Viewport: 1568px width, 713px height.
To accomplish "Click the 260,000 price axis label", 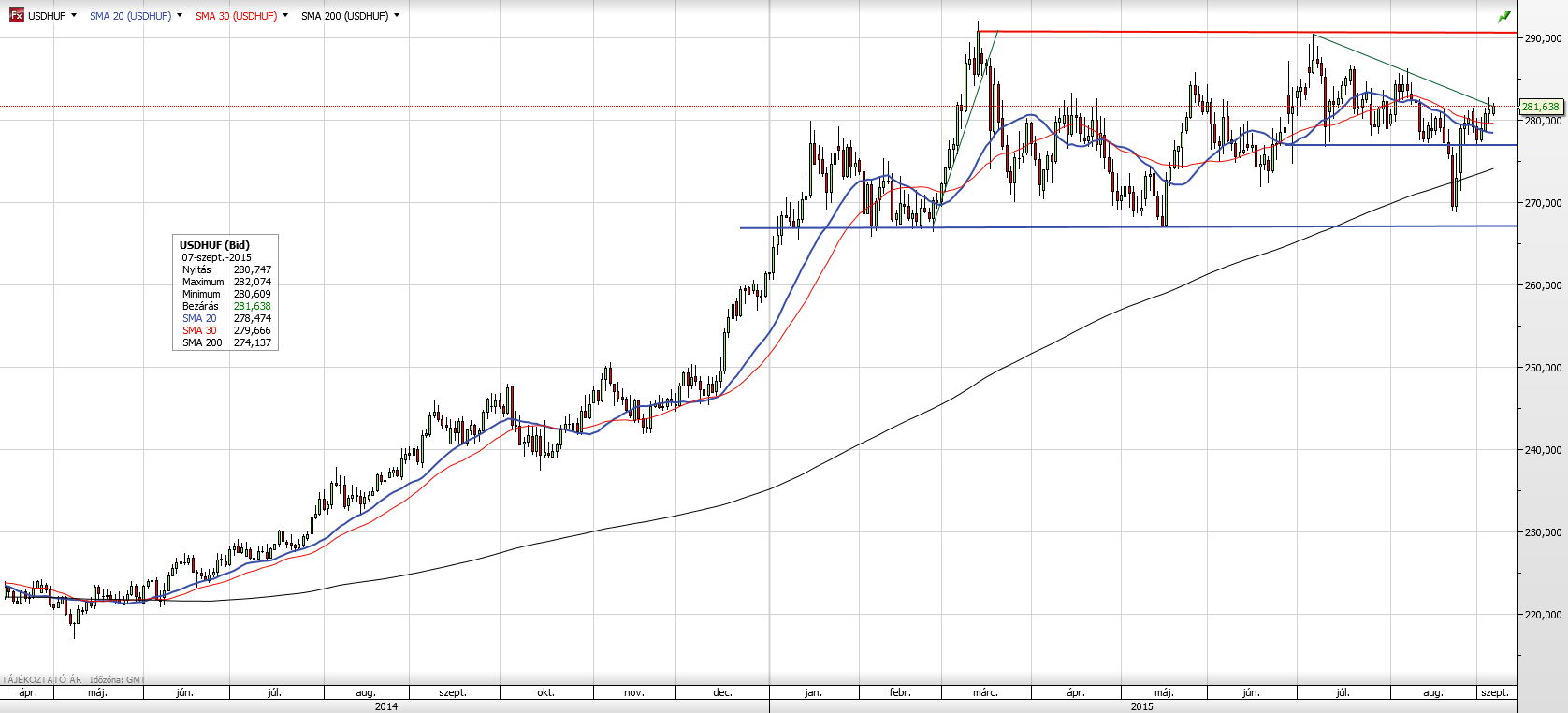I will (x=1544, y=285).
